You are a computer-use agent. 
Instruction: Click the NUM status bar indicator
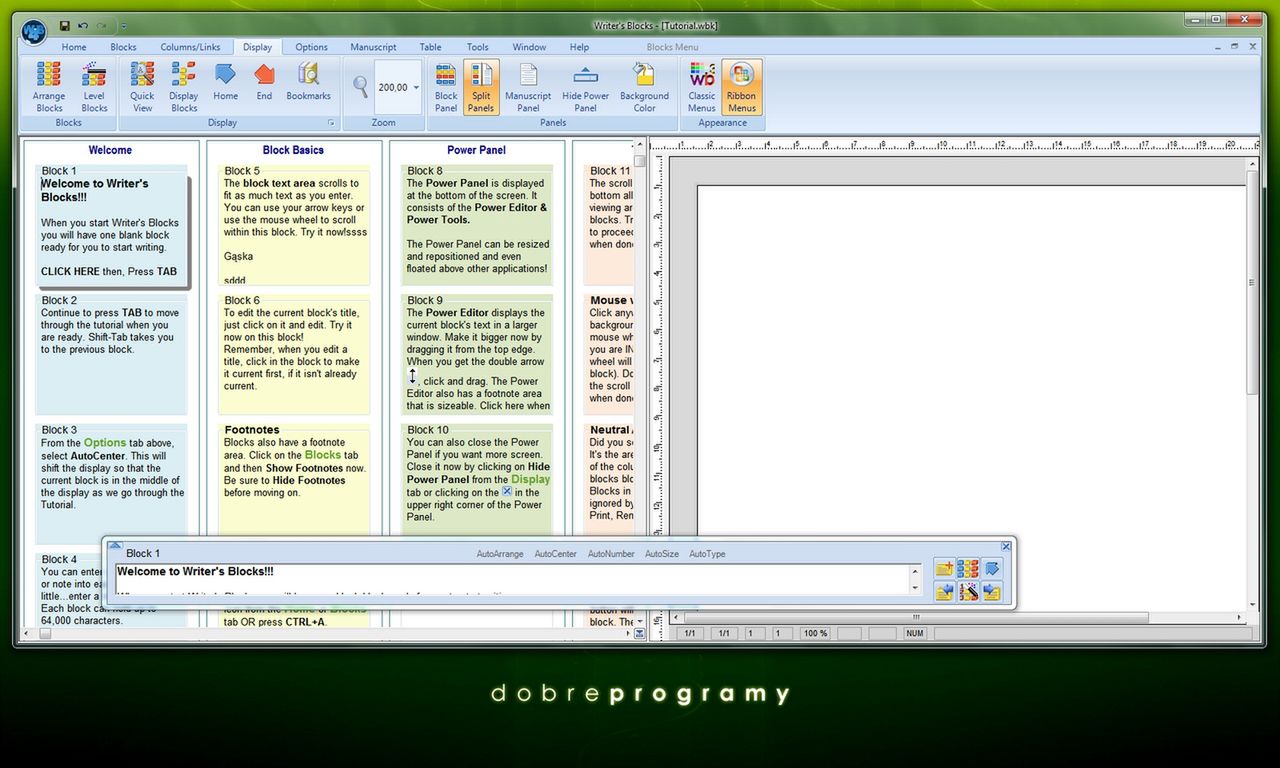915,634
